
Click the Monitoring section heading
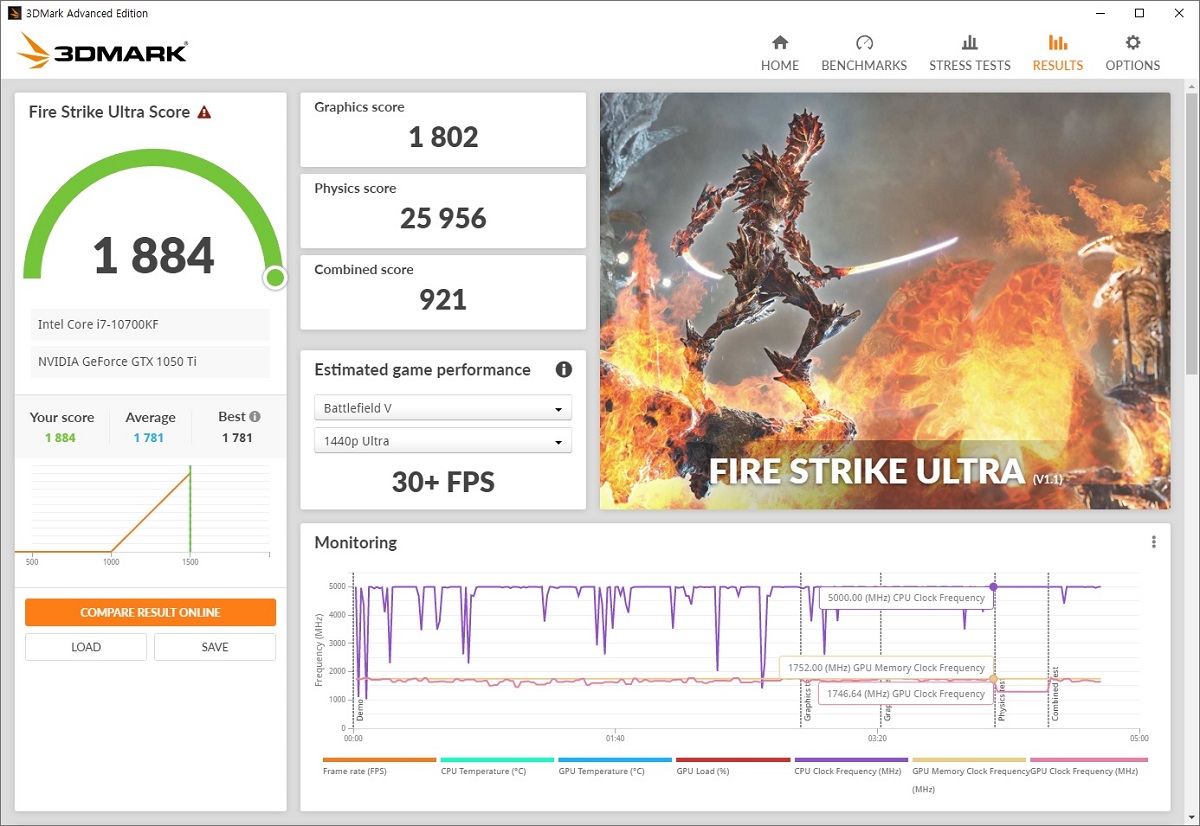click(x=356, y=543)
